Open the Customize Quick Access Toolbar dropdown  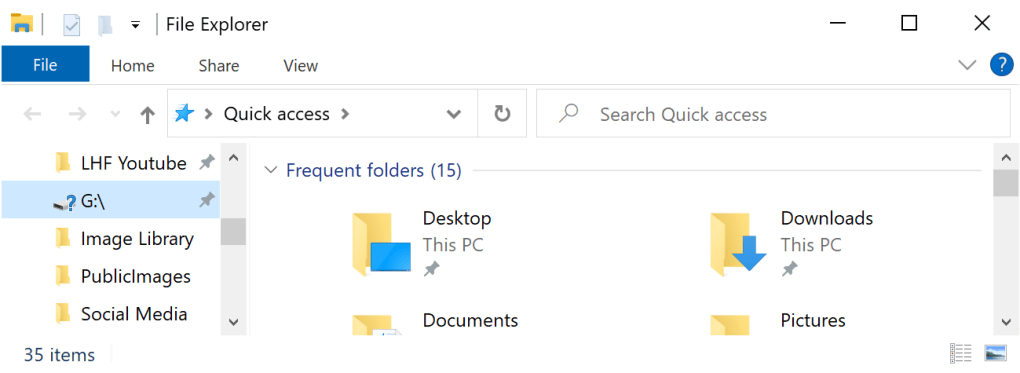pos(135,25)
